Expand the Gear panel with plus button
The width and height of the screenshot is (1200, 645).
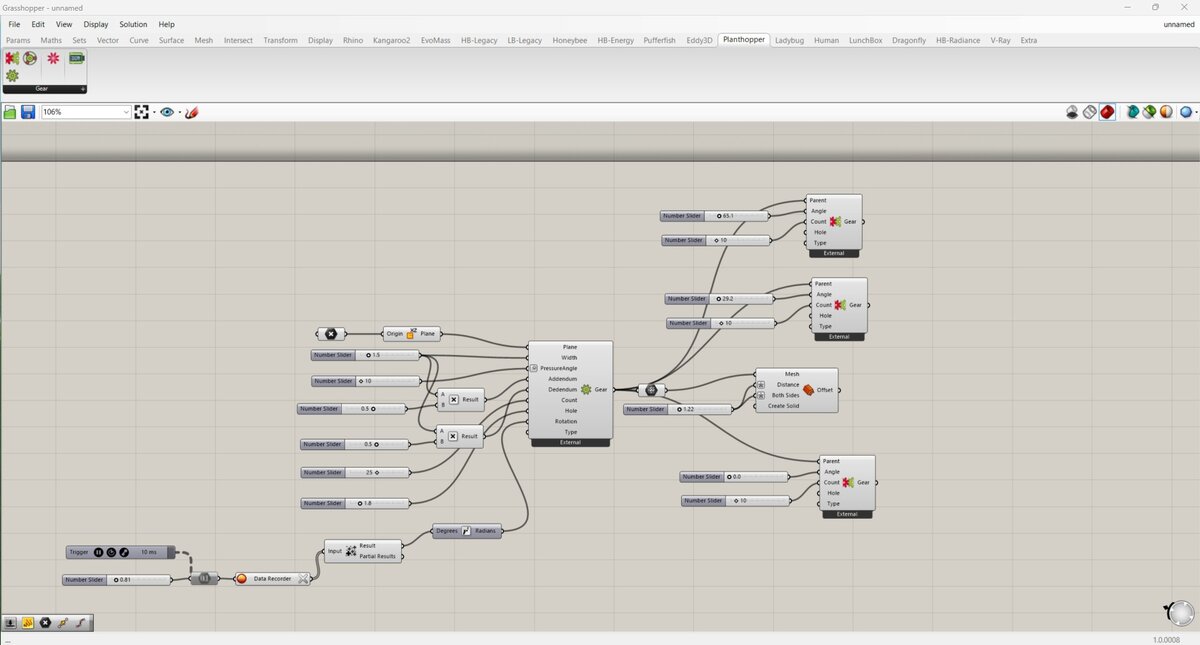[83, 89]
